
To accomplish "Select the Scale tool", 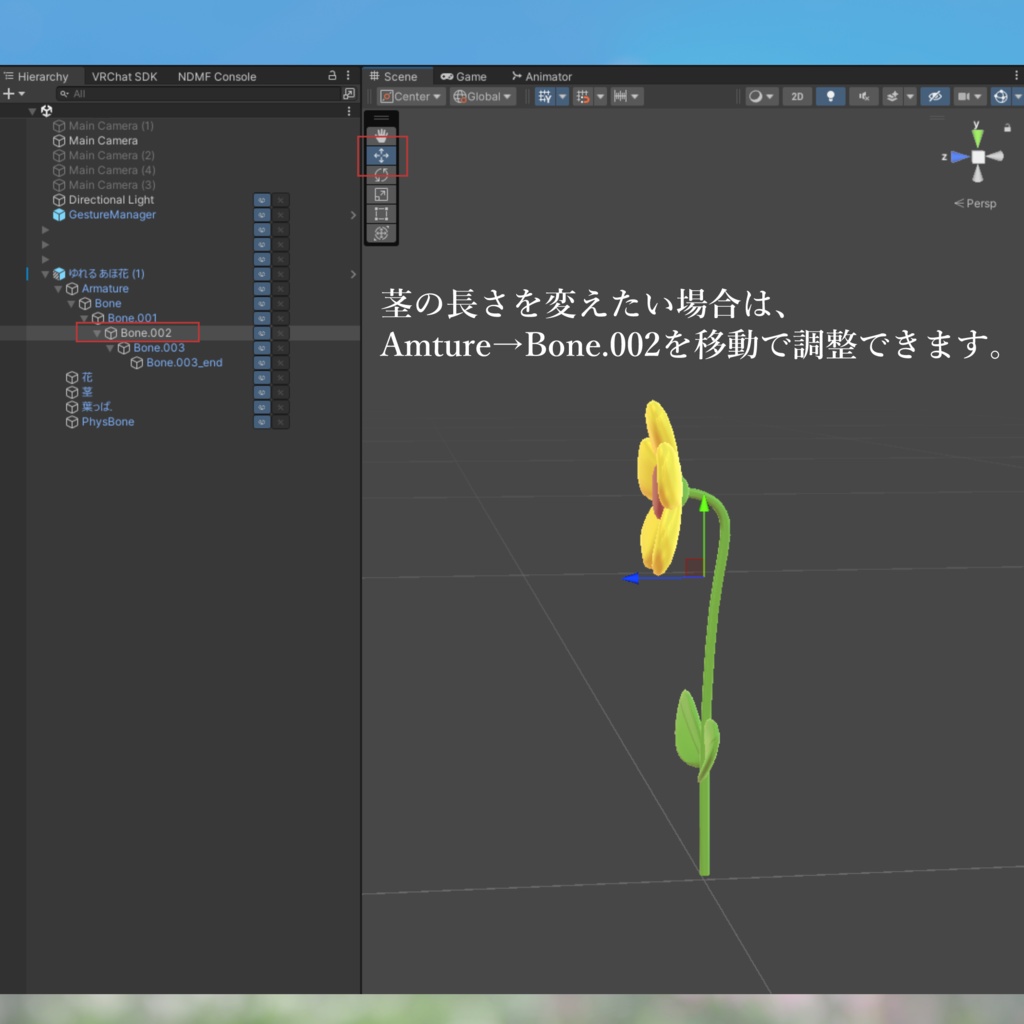I will [x=381, y=194].
